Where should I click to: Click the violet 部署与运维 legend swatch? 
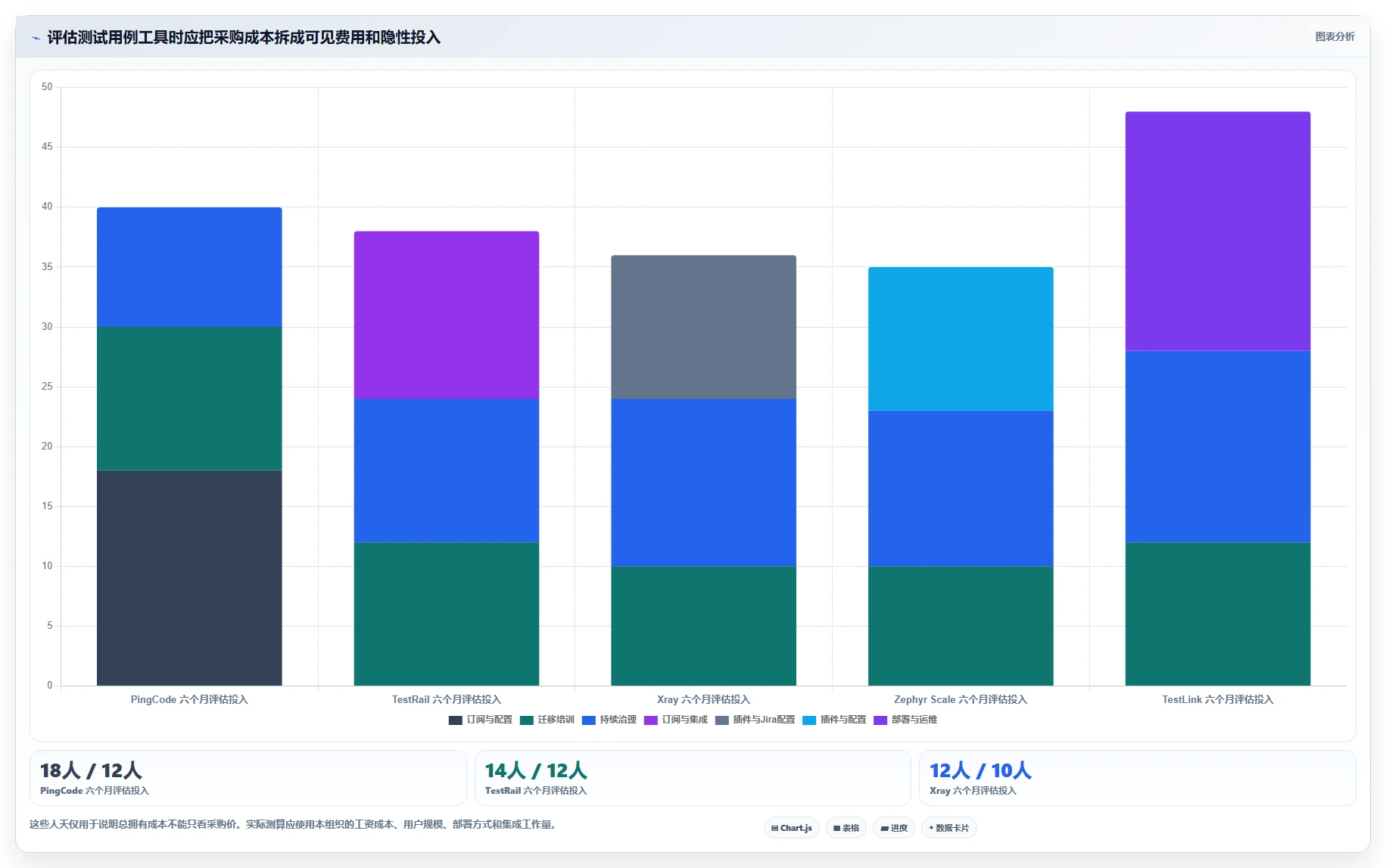click(x=880, y=720)
